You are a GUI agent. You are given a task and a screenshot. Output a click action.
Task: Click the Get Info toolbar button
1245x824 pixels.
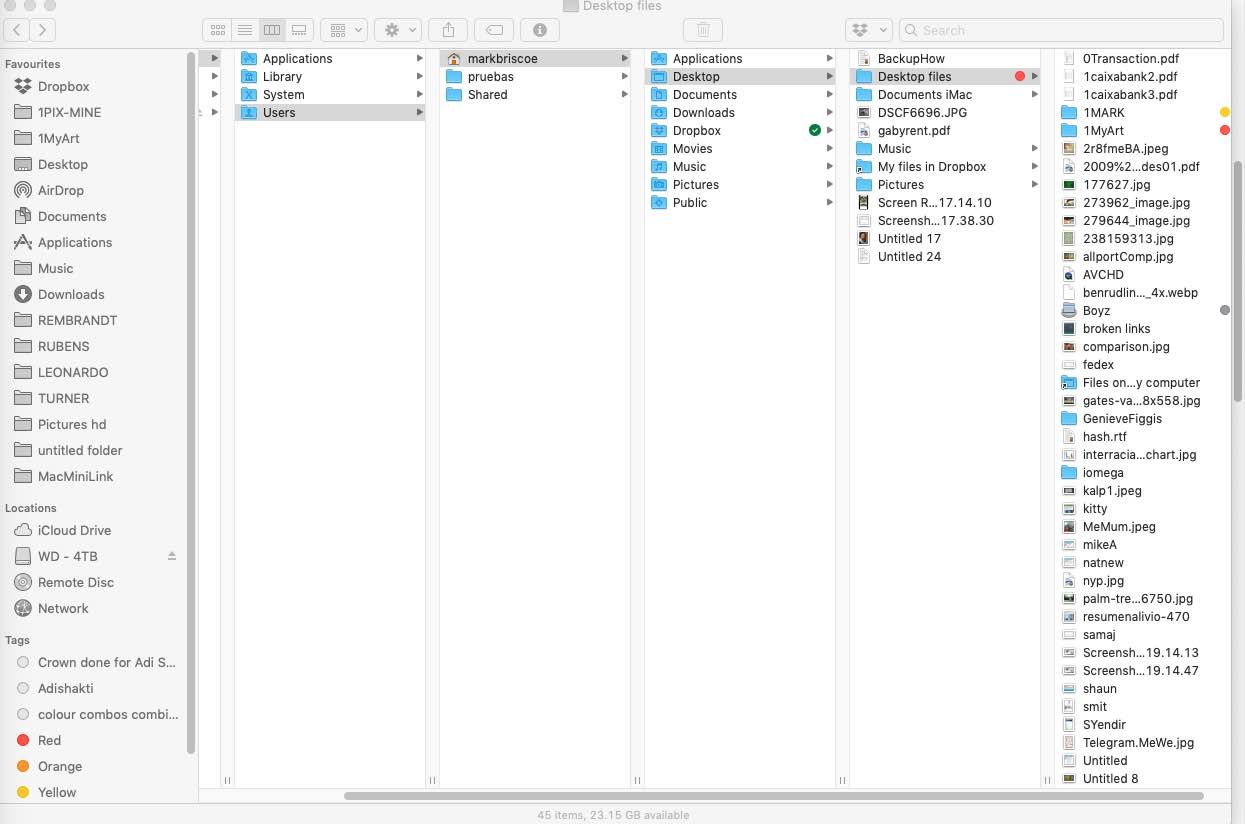click(540, 30)
